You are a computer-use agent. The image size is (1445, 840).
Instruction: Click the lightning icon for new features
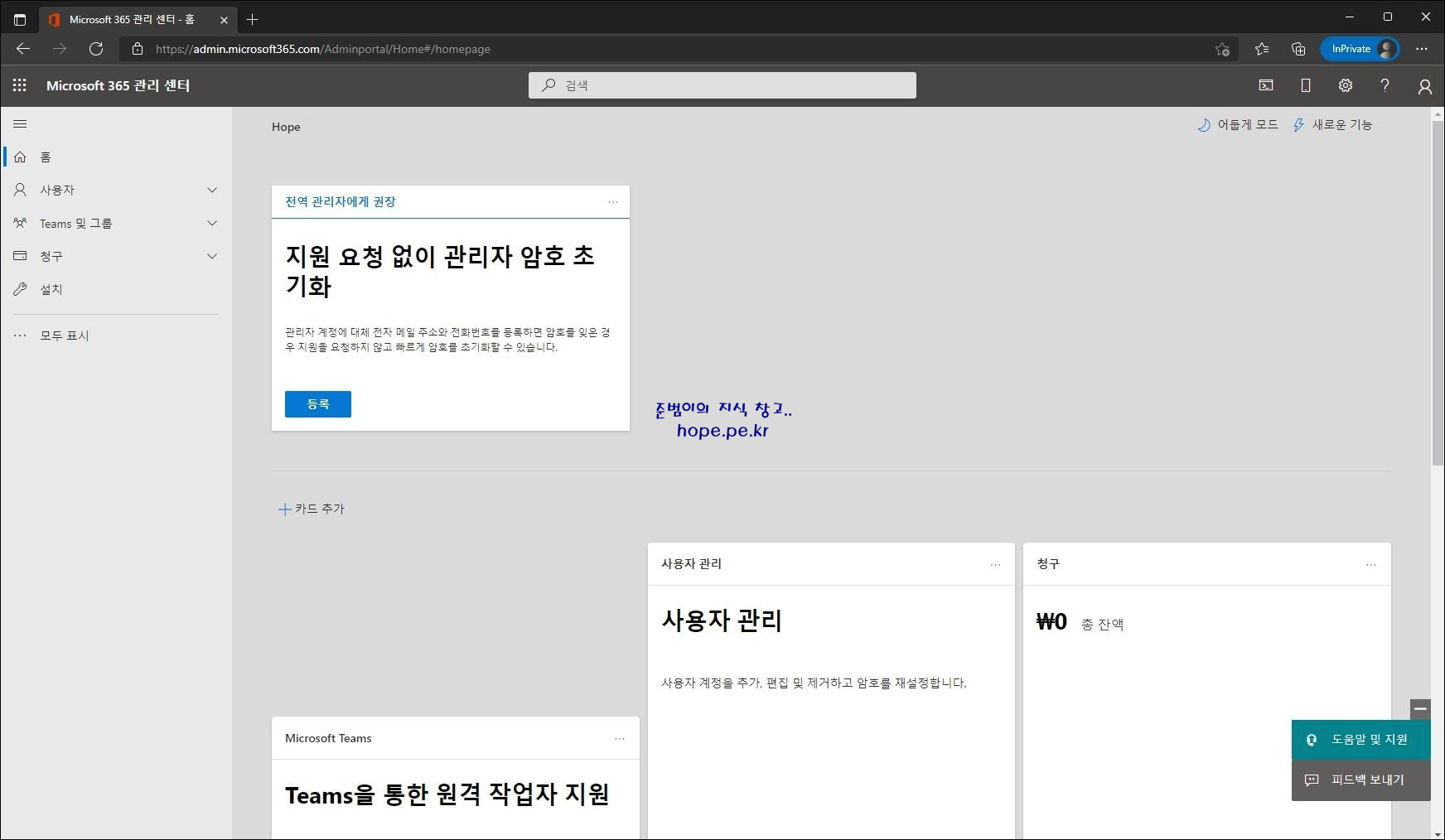point(1298,125)
